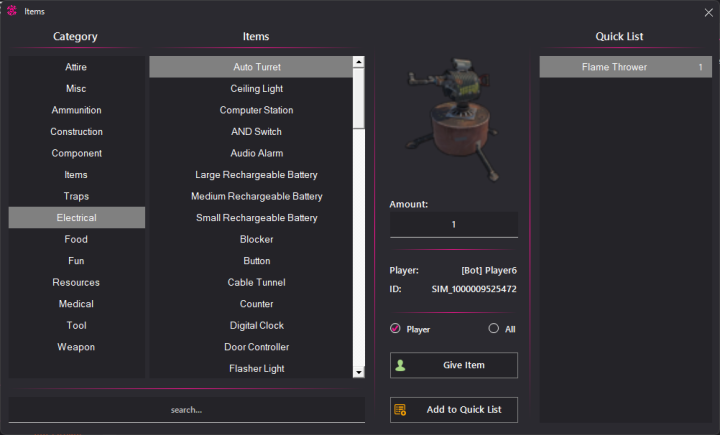Select the Items category in list
720x435 pixels.
click(x=77, y=175)
